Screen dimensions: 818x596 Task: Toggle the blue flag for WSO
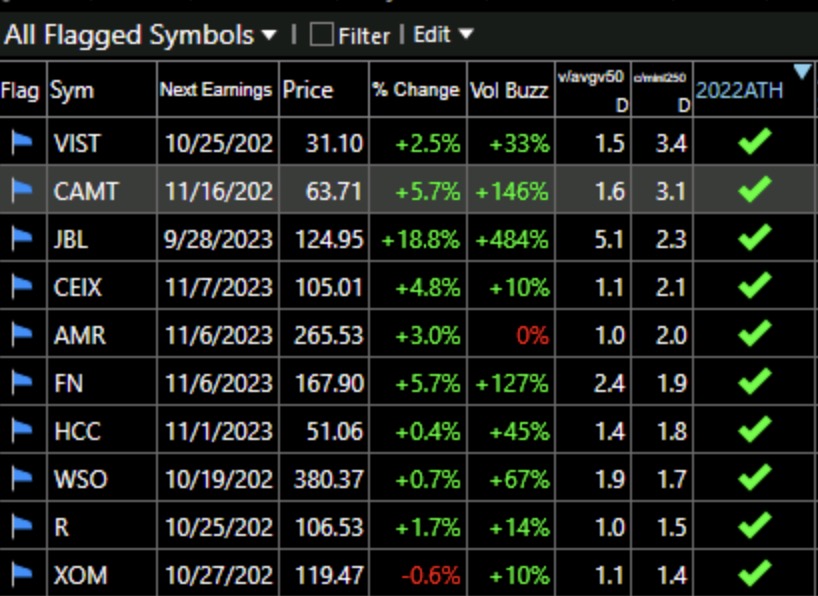(22, 479)
